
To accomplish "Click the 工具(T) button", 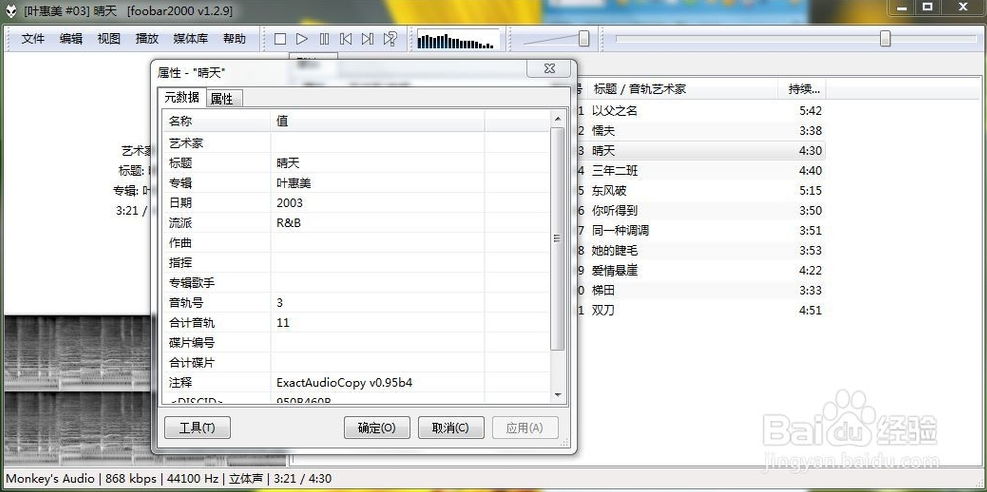I will (x=197, y=428).
